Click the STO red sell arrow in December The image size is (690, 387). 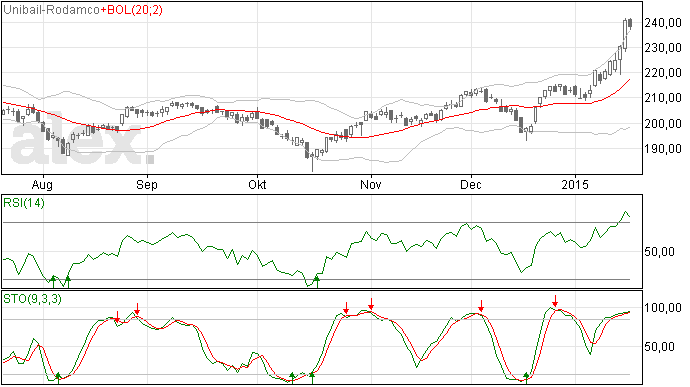(x=481, y=306)
